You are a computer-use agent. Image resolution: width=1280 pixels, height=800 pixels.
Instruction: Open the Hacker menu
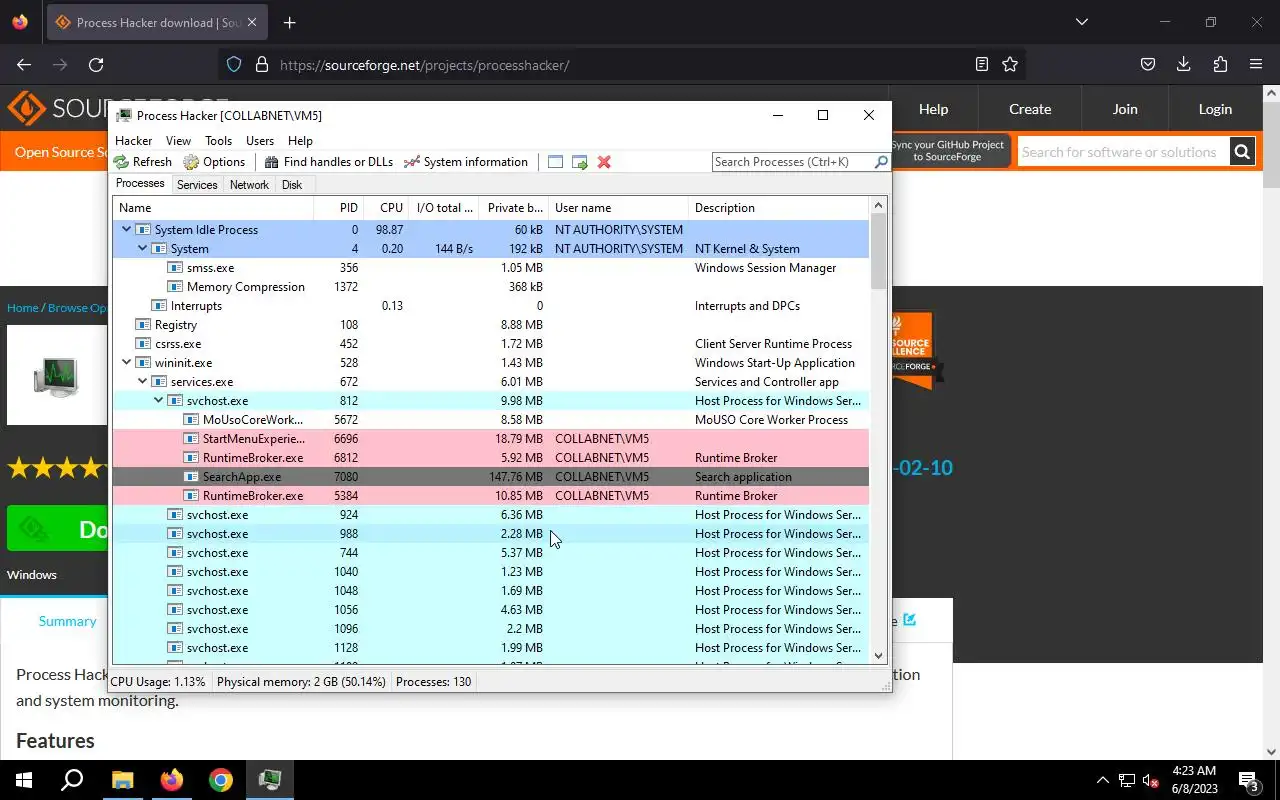tap(134, 141)
